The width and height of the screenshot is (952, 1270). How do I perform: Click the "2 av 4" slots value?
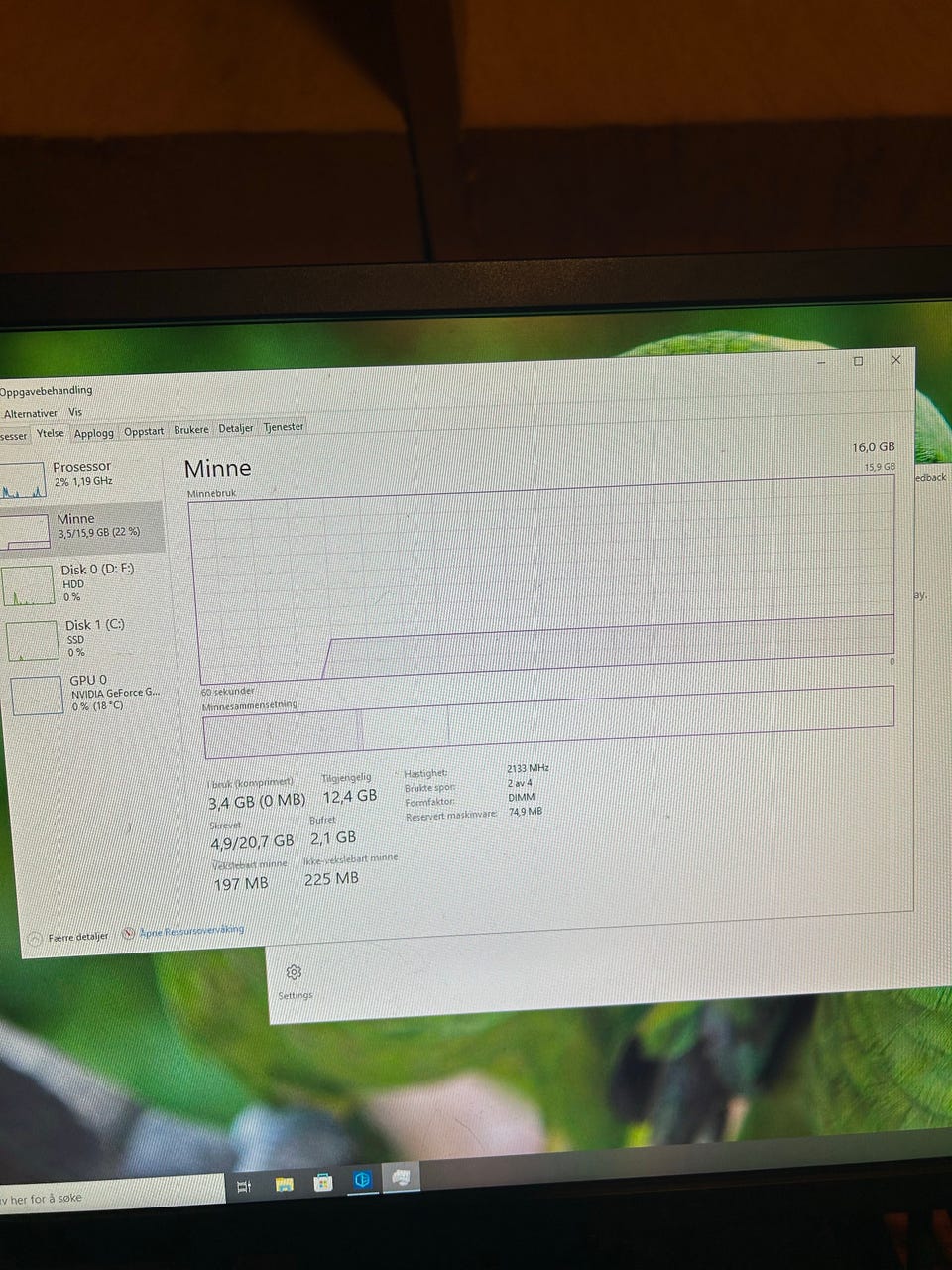coord(520,783)
